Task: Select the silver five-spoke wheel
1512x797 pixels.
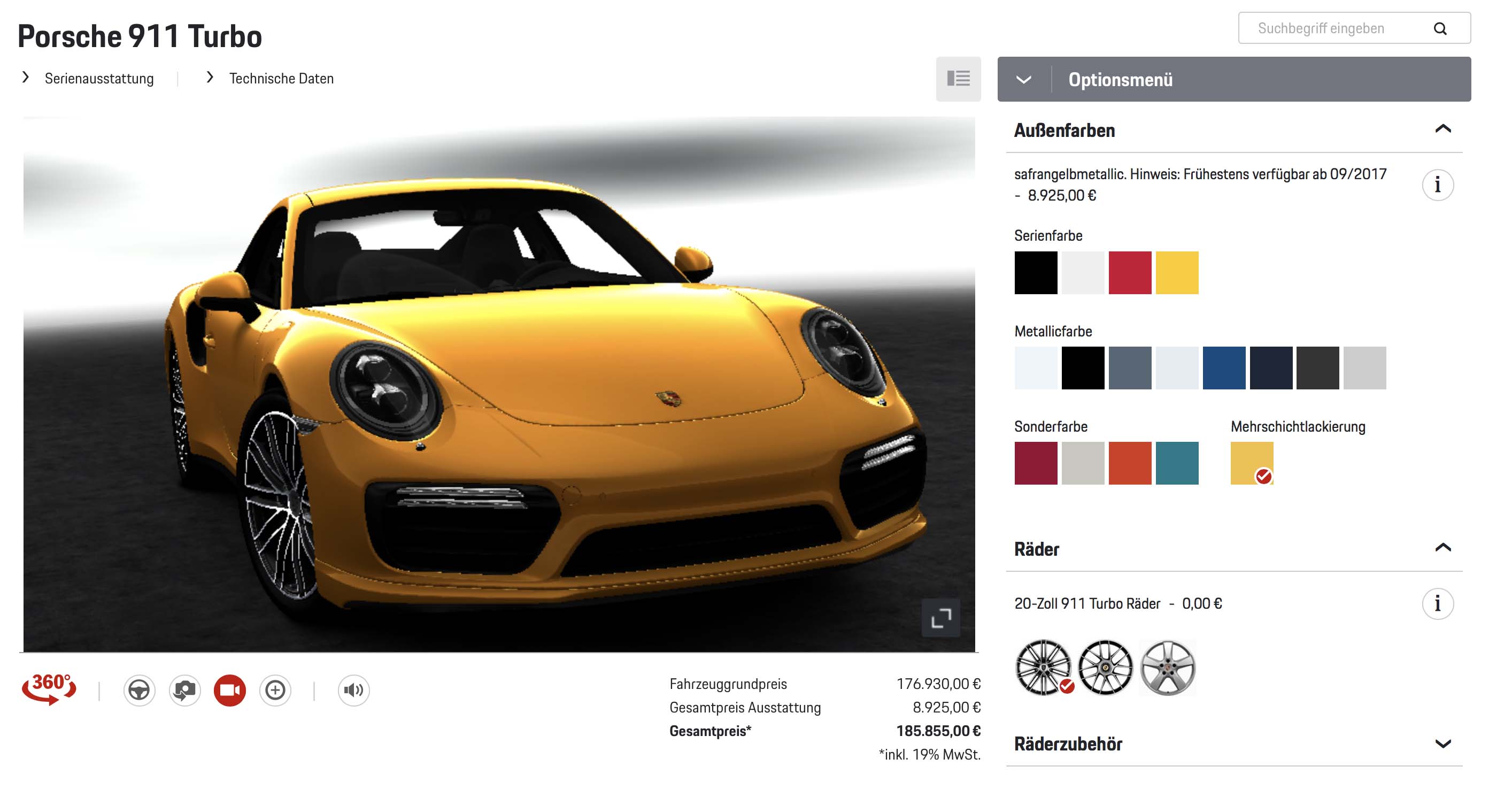Action: [x=1168, y=668]
